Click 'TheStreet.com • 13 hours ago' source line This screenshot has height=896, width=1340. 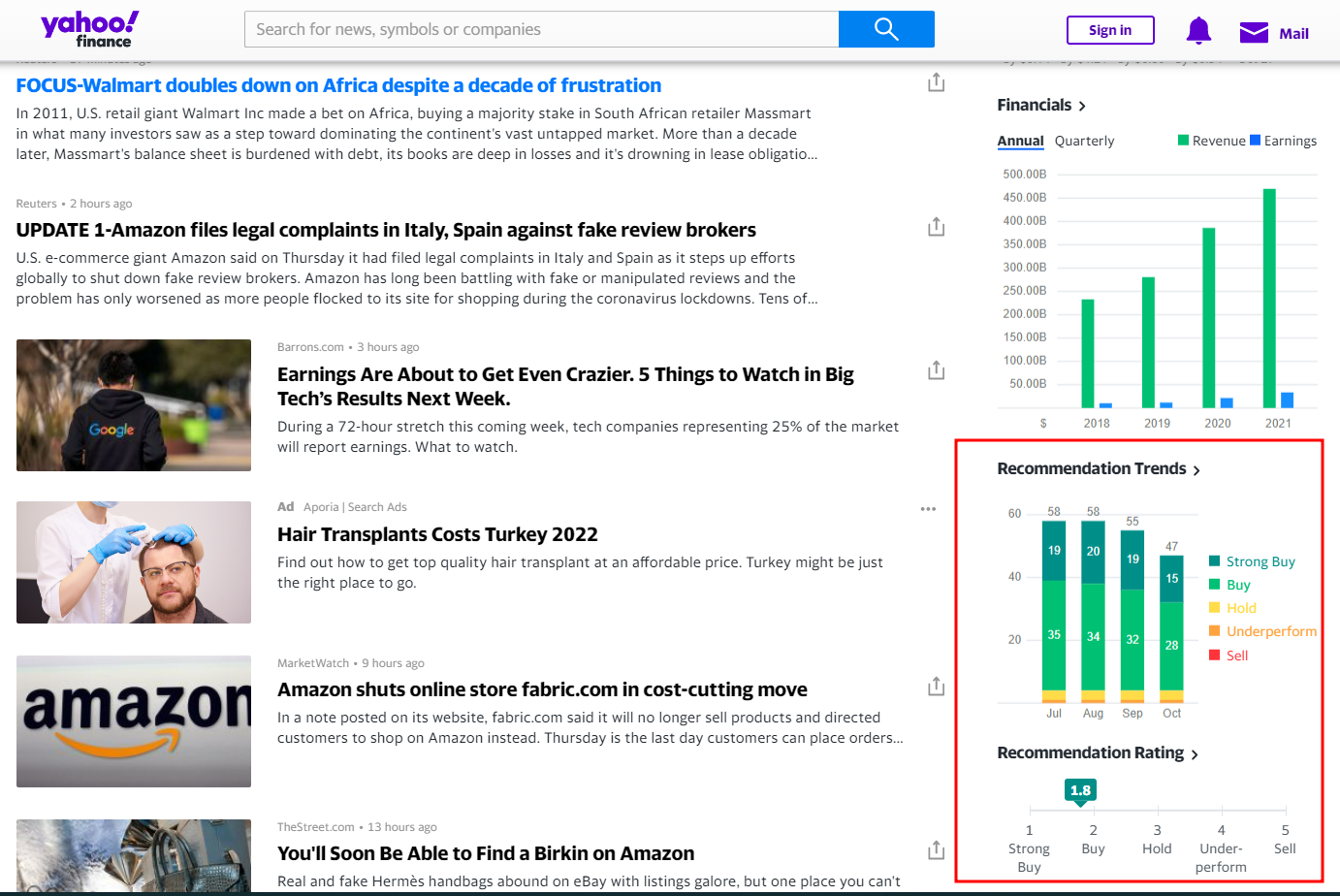point(357,827)
